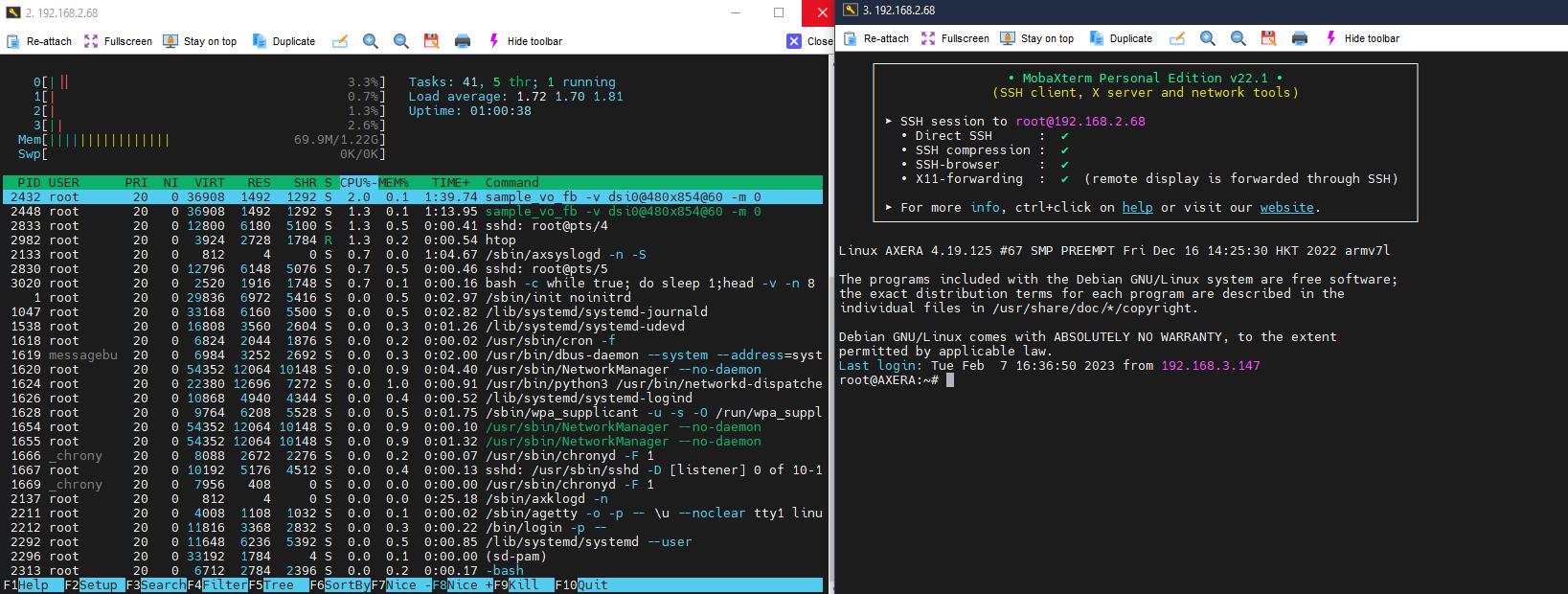Image resolution: width=1568 pixels, height=594 pixels.
Task: Sort processes by the TIME+ column header
Action: point(451,182)
